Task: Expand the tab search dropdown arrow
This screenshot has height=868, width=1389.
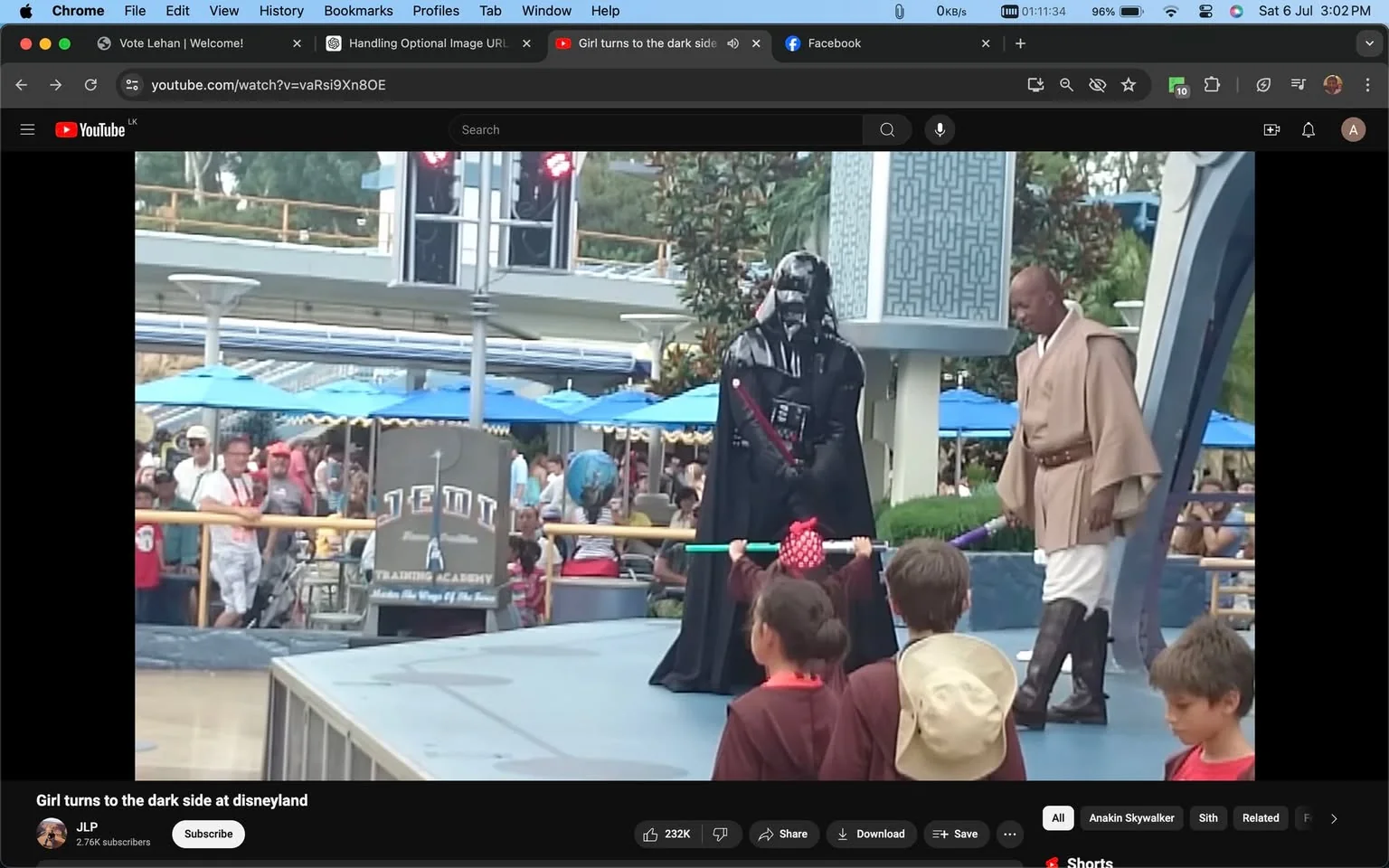Action: click(x=1369, y=43)
